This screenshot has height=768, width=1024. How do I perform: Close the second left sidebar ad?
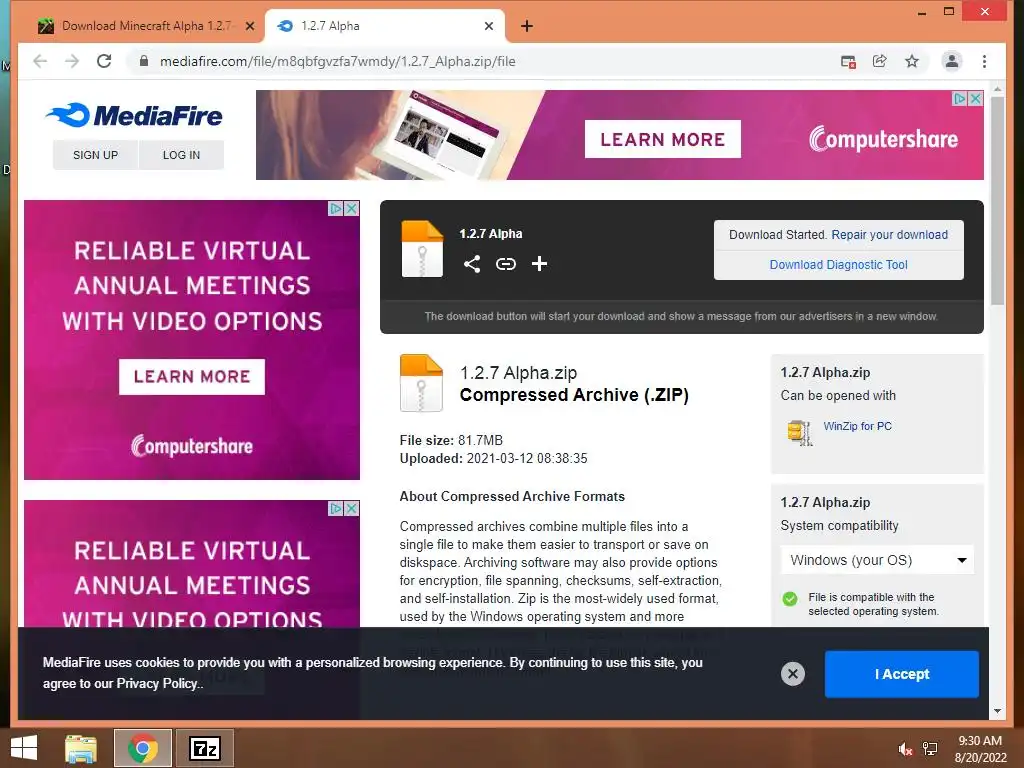point(351,508)
